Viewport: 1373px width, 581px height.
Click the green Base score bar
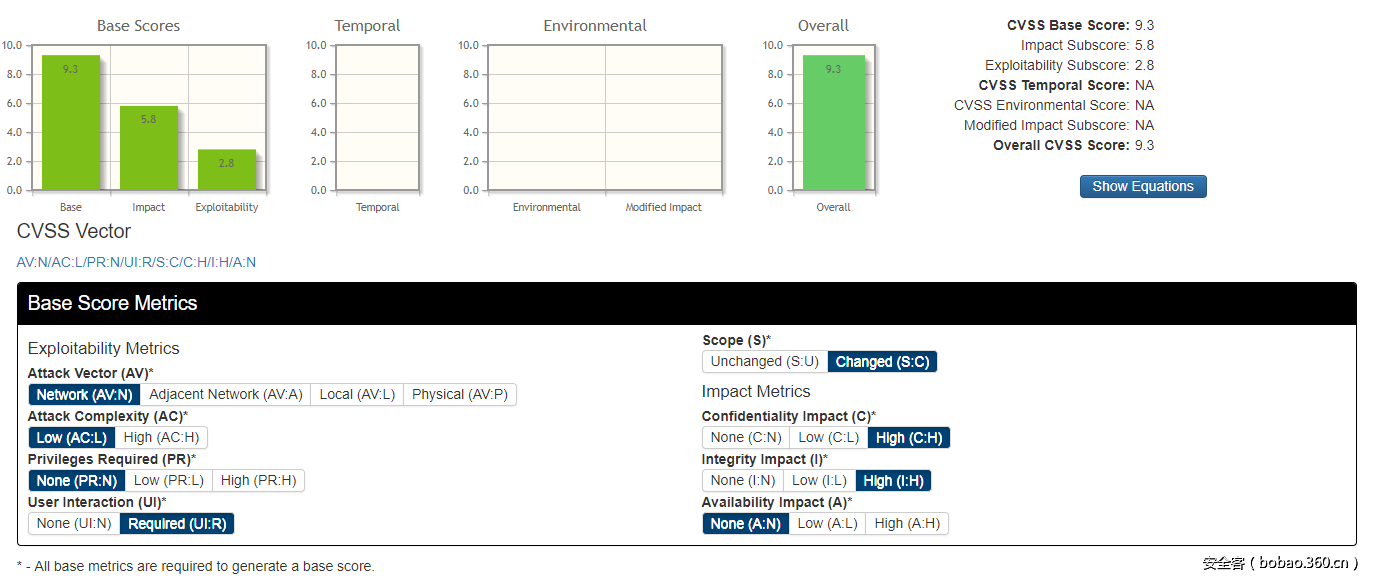(70, 123)
